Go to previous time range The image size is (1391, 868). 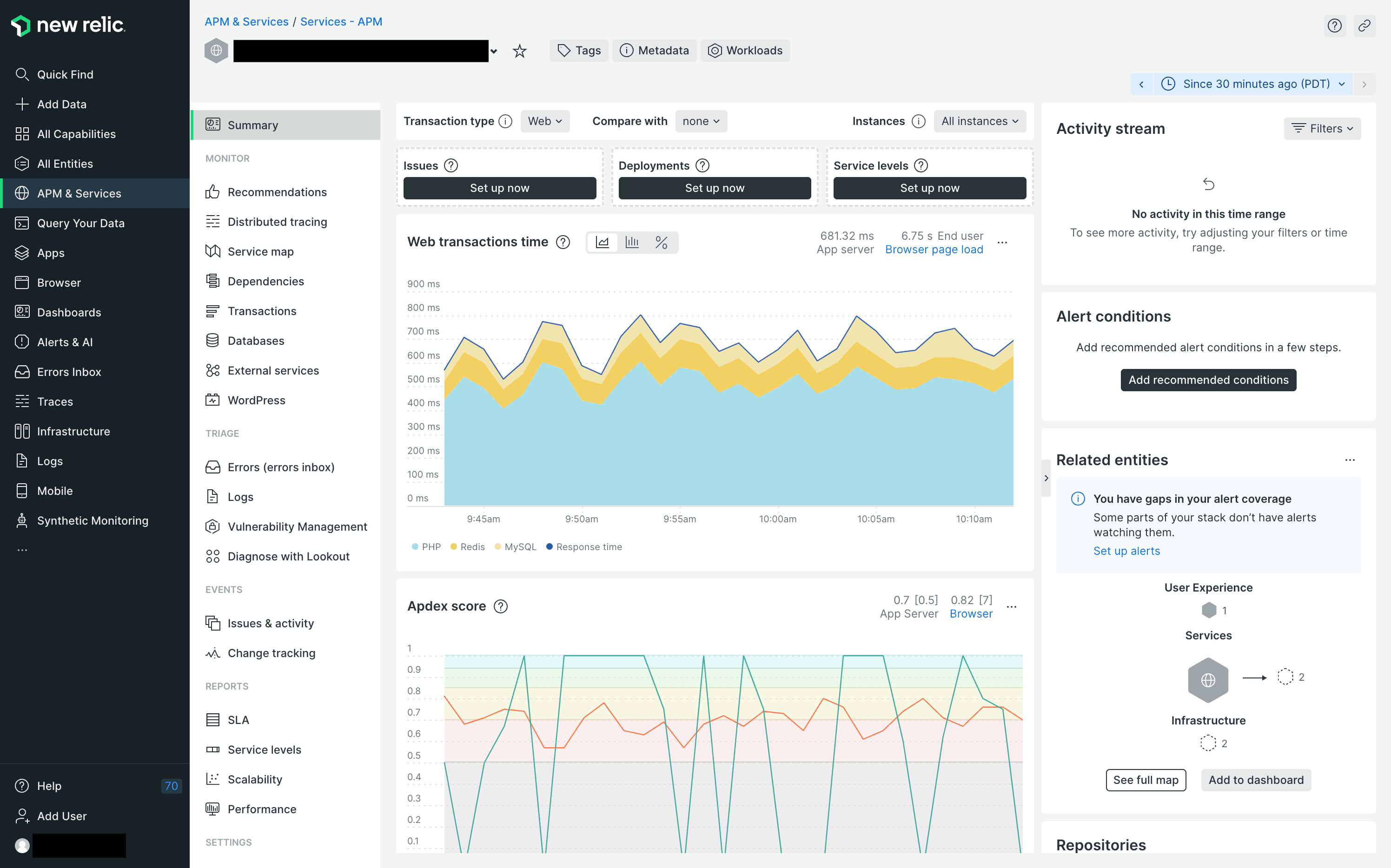click(1141, 85)
